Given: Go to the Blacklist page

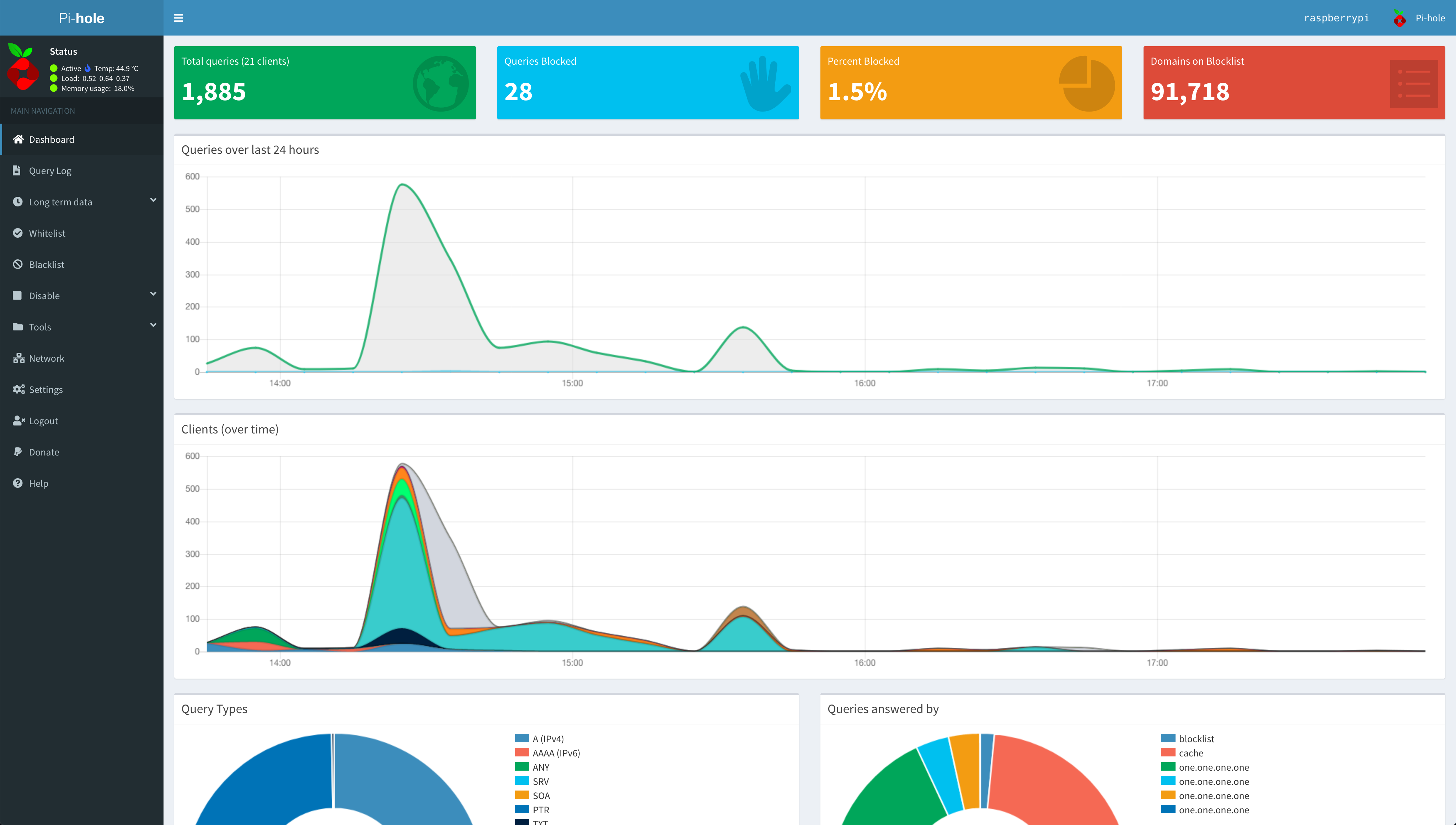Looking at the screenshot, I should coord(82,264).
